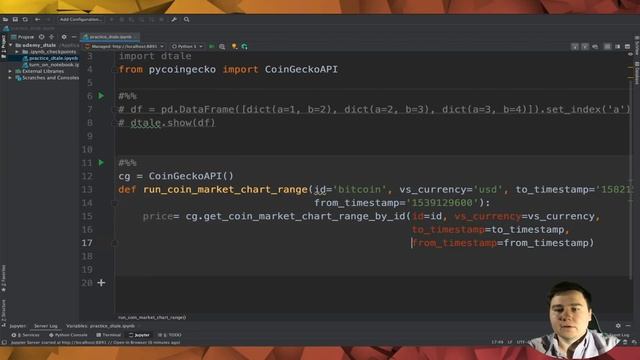Place cursor on cg = CoinGeckoAPI() line
Image resolution: width=640 pixels, height=360 pixels.
click(176, 176)
